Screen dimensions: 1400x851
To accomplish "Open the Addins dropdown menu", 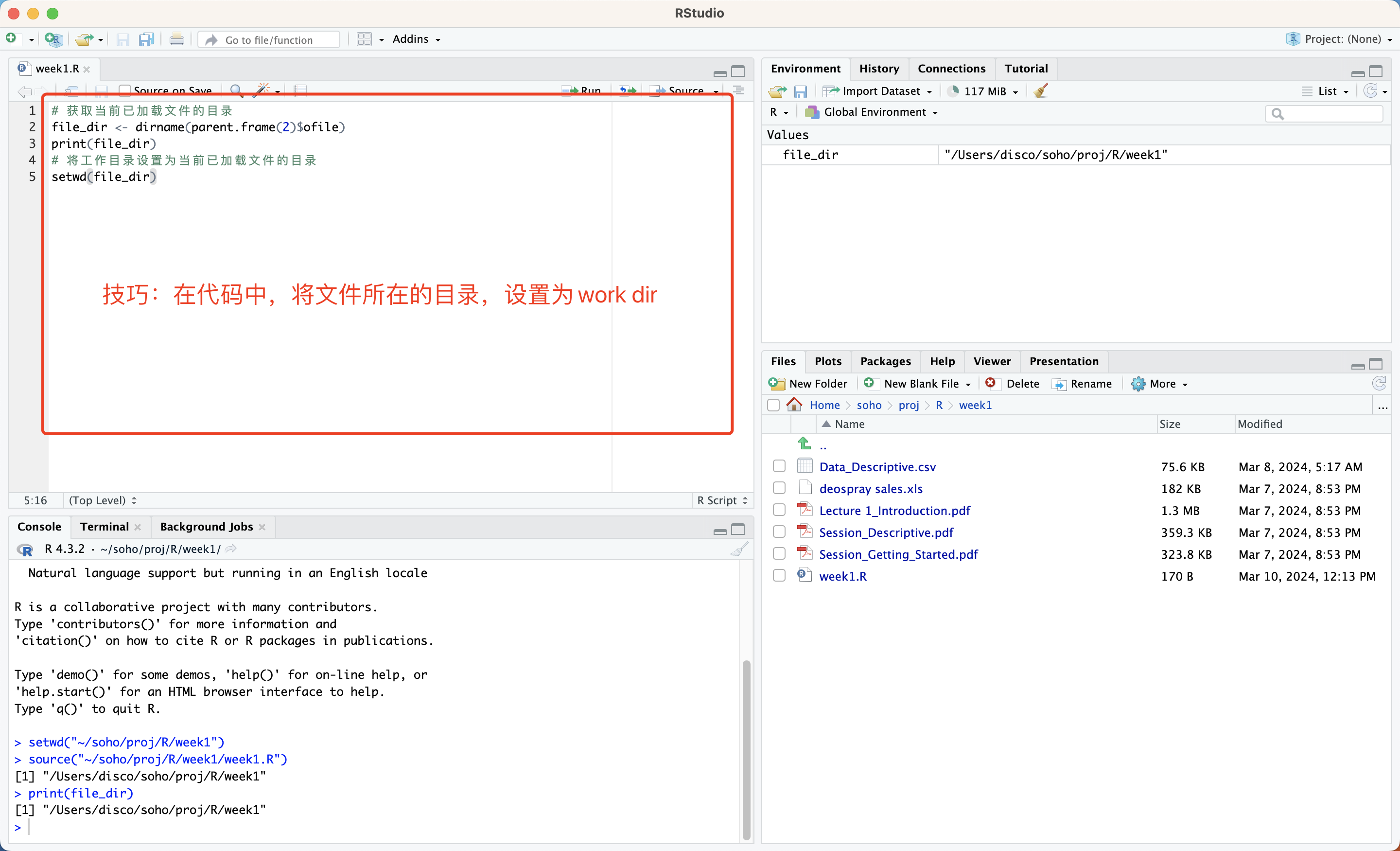I will pos(416,39).
